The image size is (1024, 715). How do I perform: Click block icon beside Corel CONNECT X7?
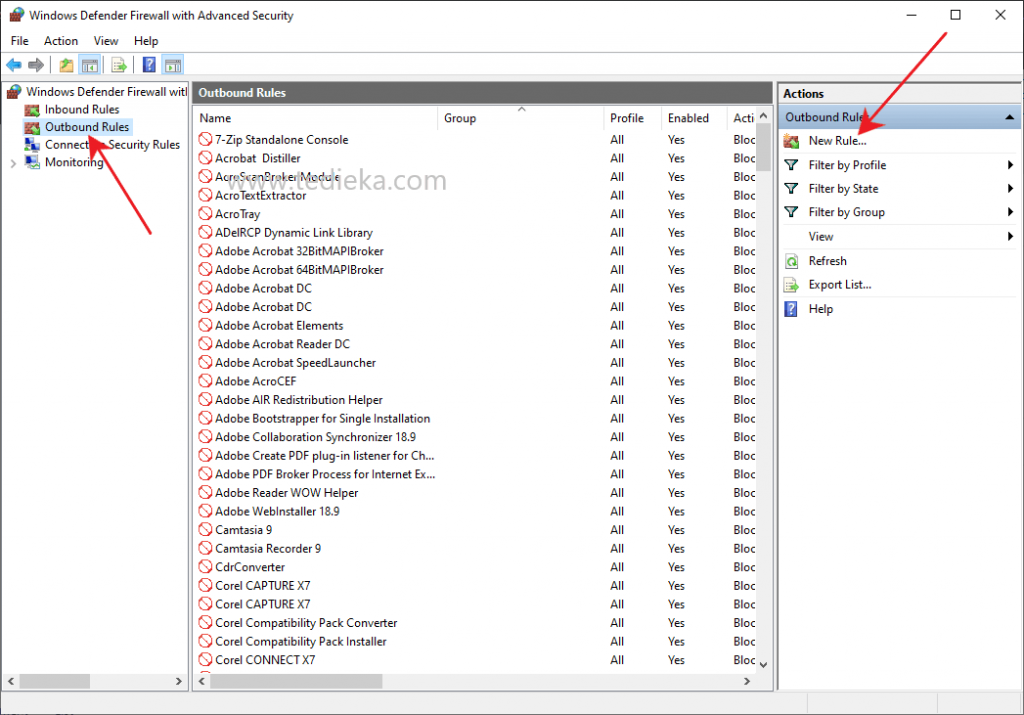pos(206,659)
